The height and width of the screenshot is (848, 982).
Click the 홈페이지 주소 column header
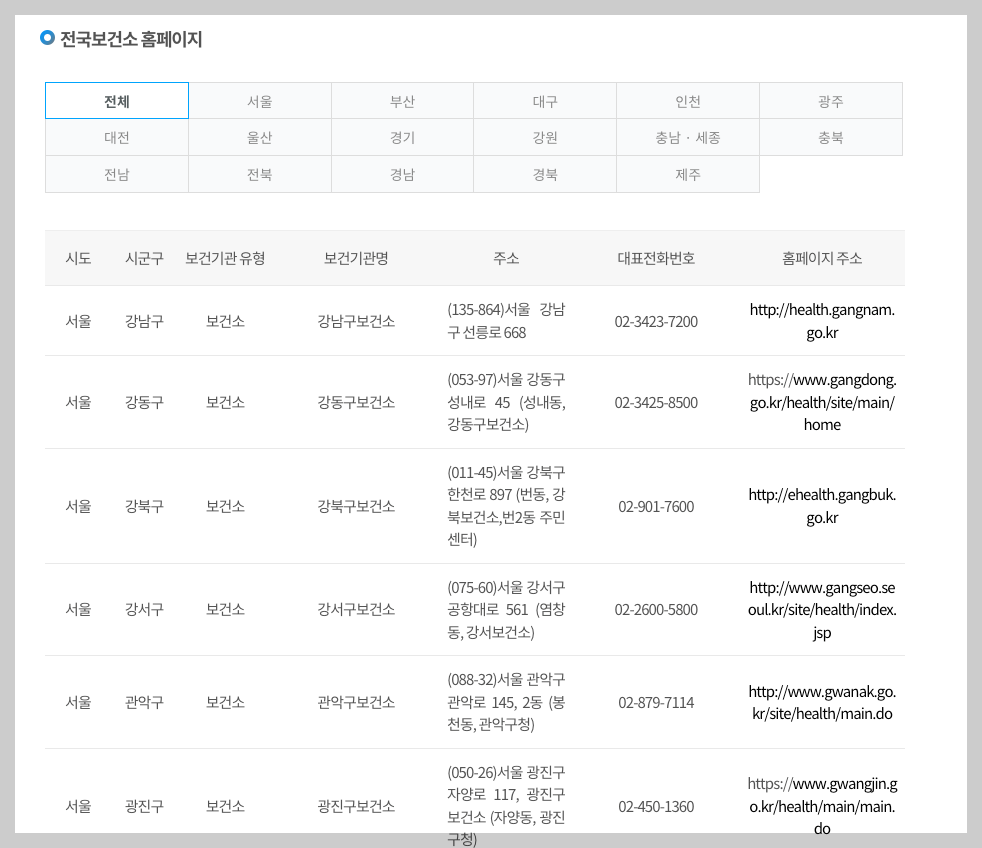822,257
